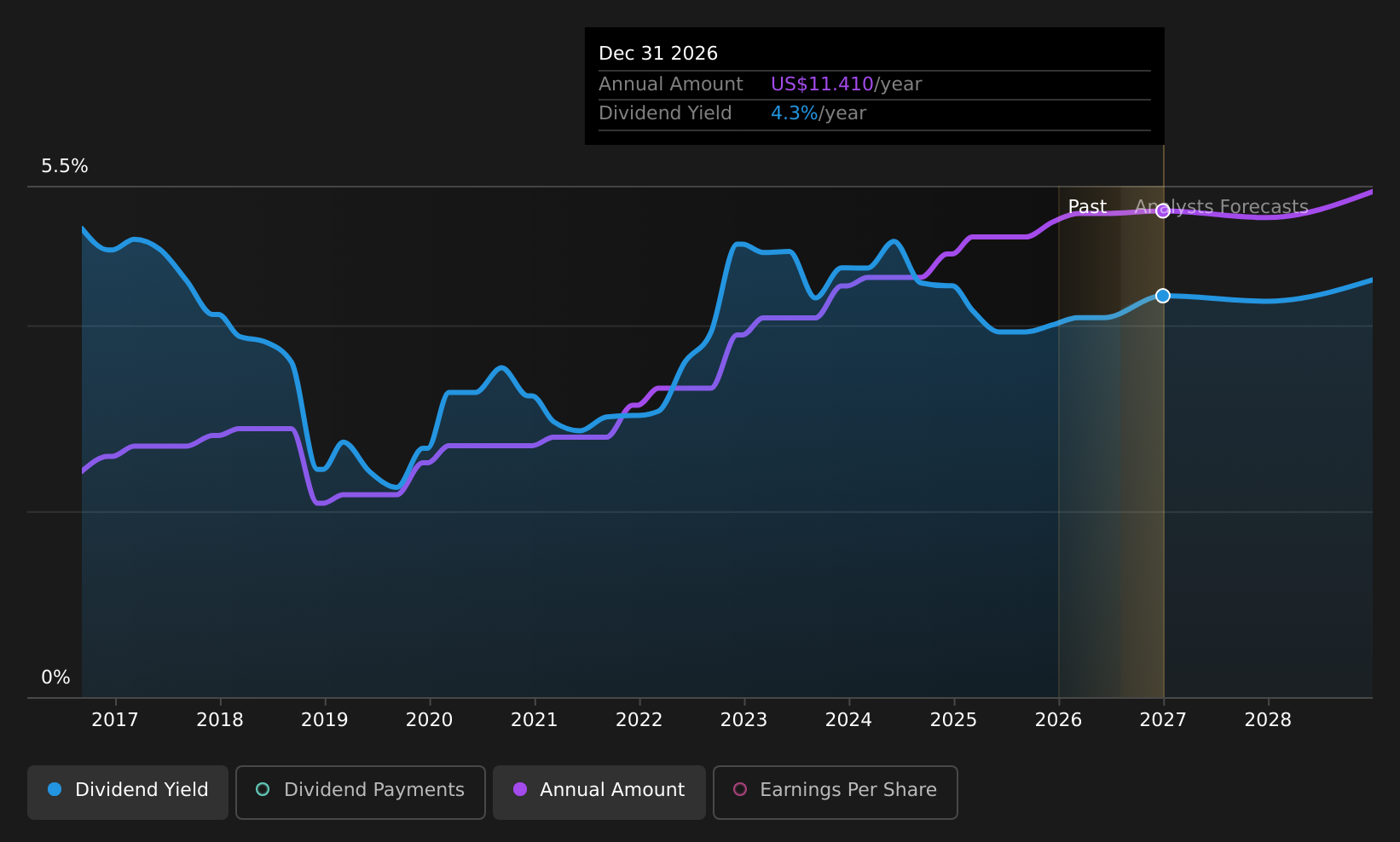Click the Dividend Yield tooltip label
The height and width of the screenshot is (842, 1400).
click(665, 113)
